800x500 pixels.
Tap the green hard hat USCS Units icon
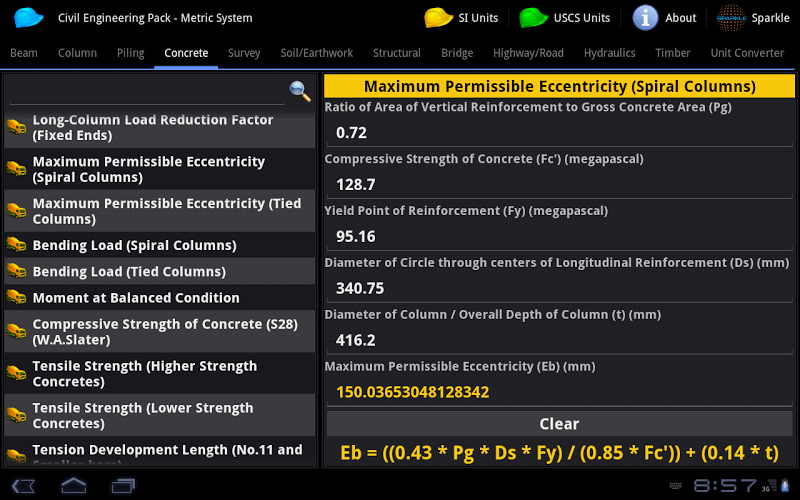tap(534, 18)
